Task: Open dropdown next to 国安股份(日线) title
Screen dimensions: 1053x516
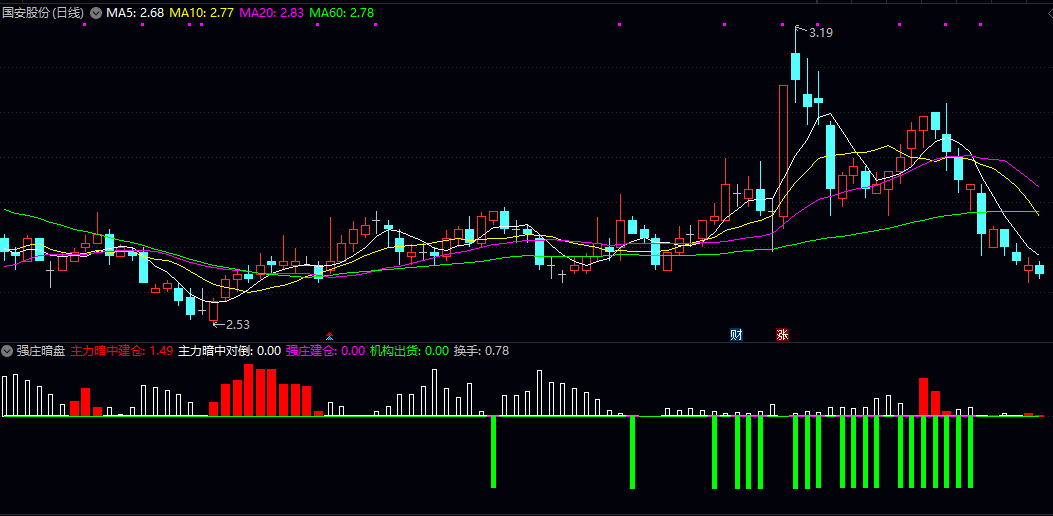Action: coord(95,13)
